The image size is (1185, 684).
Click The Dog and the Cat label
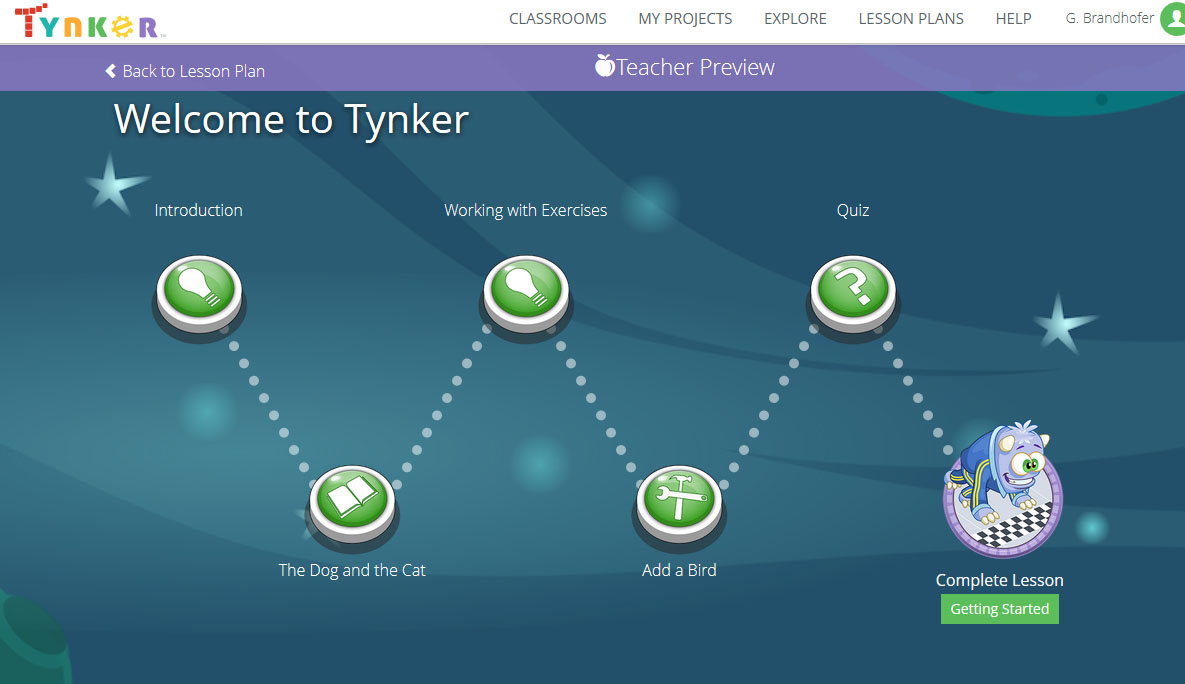pyautogui.click(x=352, y=570)
